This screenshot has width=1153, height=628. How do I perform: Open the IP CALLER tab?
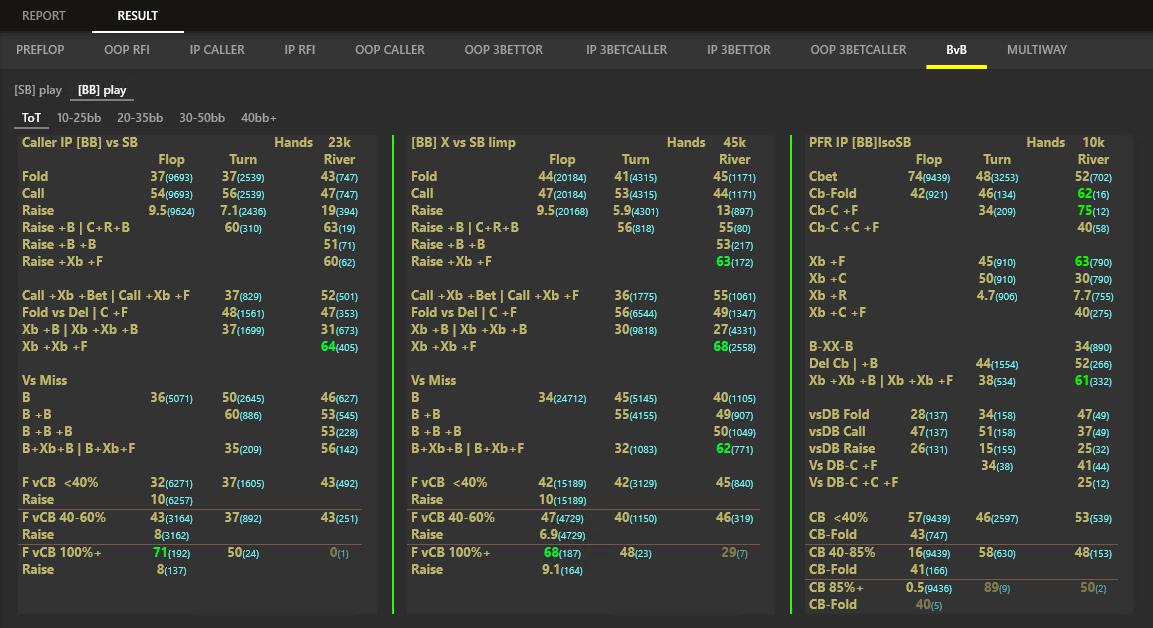(x=217, y=50)
